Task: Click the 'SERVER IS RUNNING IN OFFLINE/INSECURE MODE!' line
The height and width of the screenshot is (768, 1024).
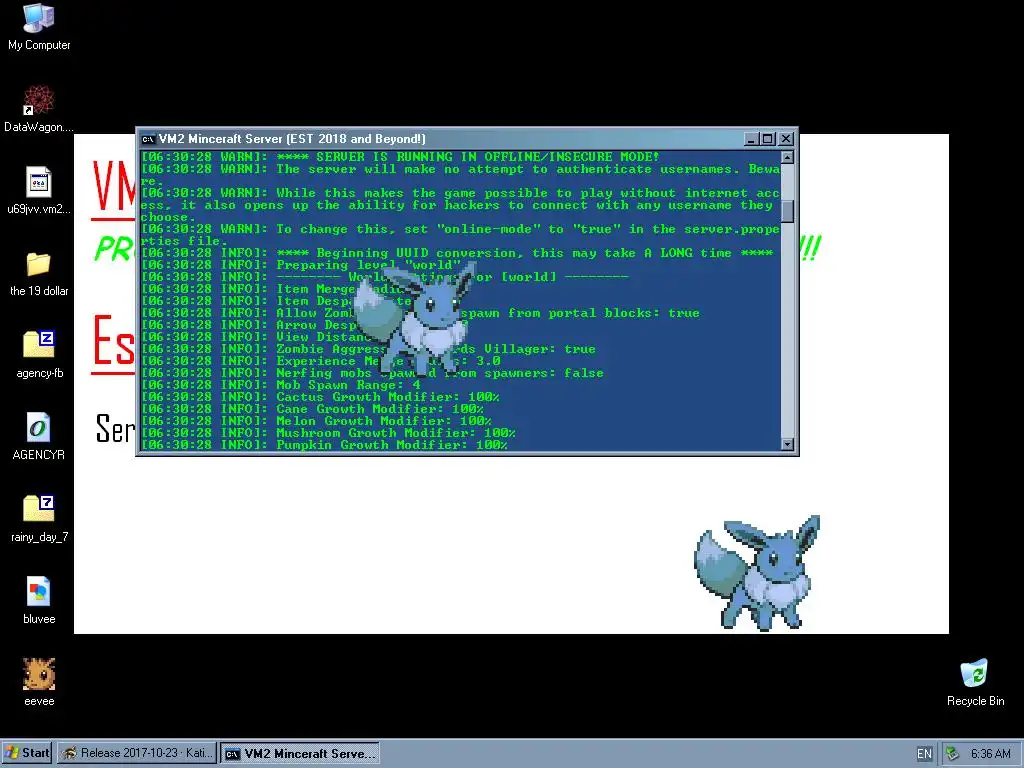Action: 400,157
